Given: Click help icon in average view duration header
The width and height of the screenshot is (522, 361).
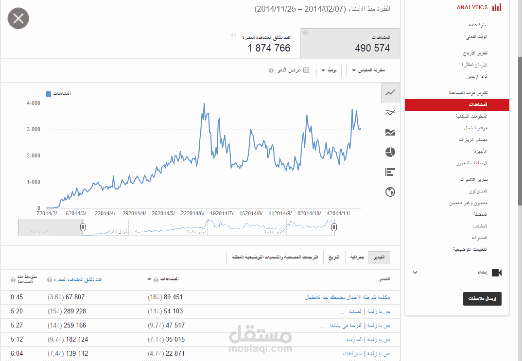Looking at the screenshot, I should pos(13,280).
